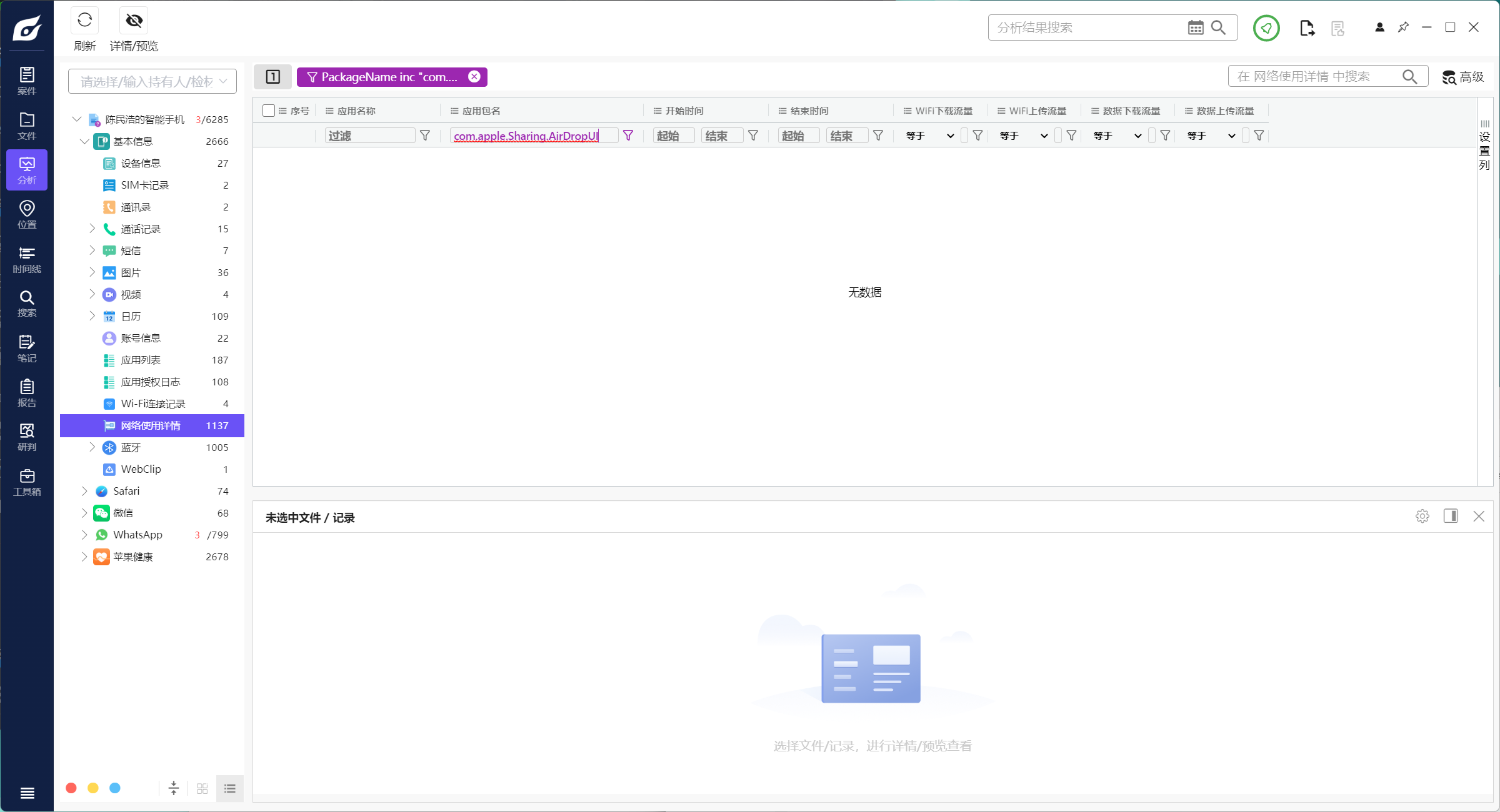Toggle the Details/Preview (详情/预览) eye icon
Image resolution: width=1500 pixels, height=812 pixels.
(x=134, y=21)
